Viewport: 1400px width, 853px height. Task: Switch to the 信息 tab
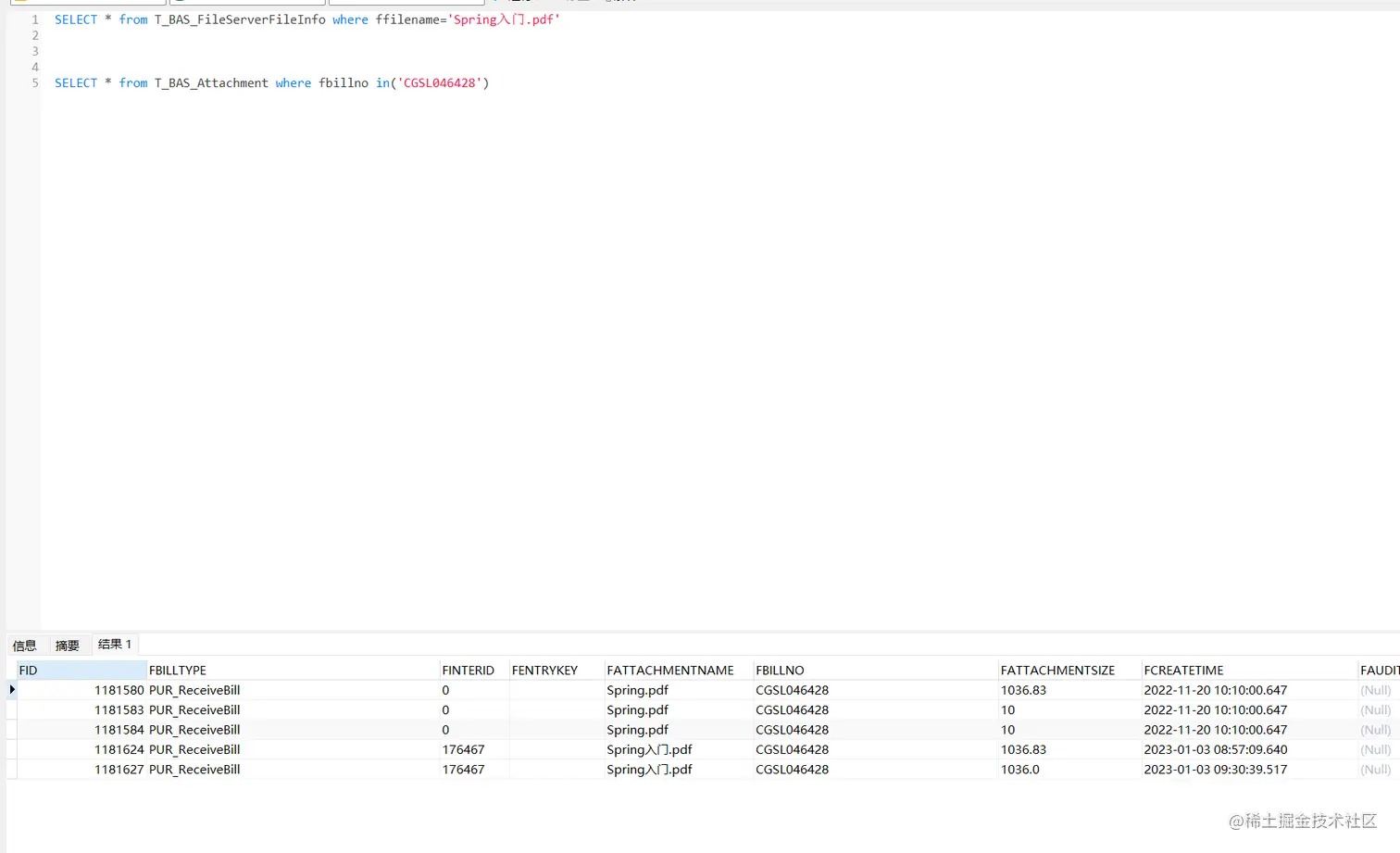pyautogui.click(x=25, y=646)
